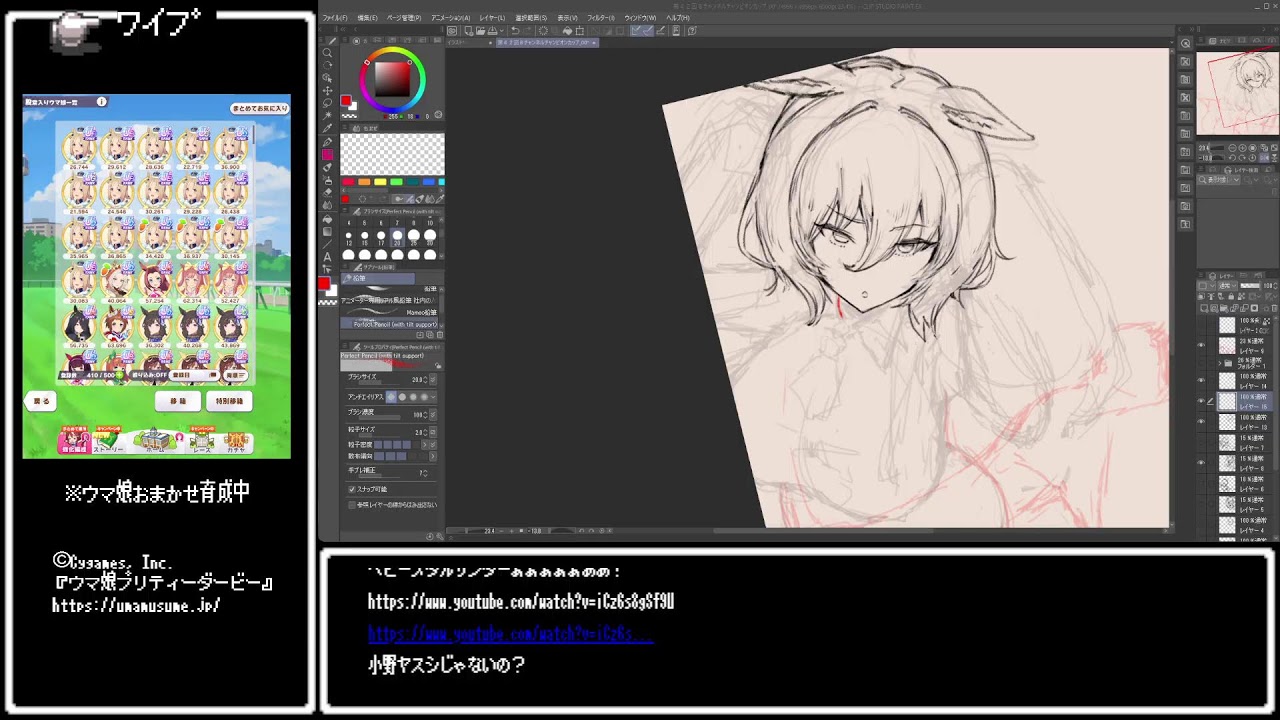Open the layer blending mode dropdown

(x=1228, y=286)
